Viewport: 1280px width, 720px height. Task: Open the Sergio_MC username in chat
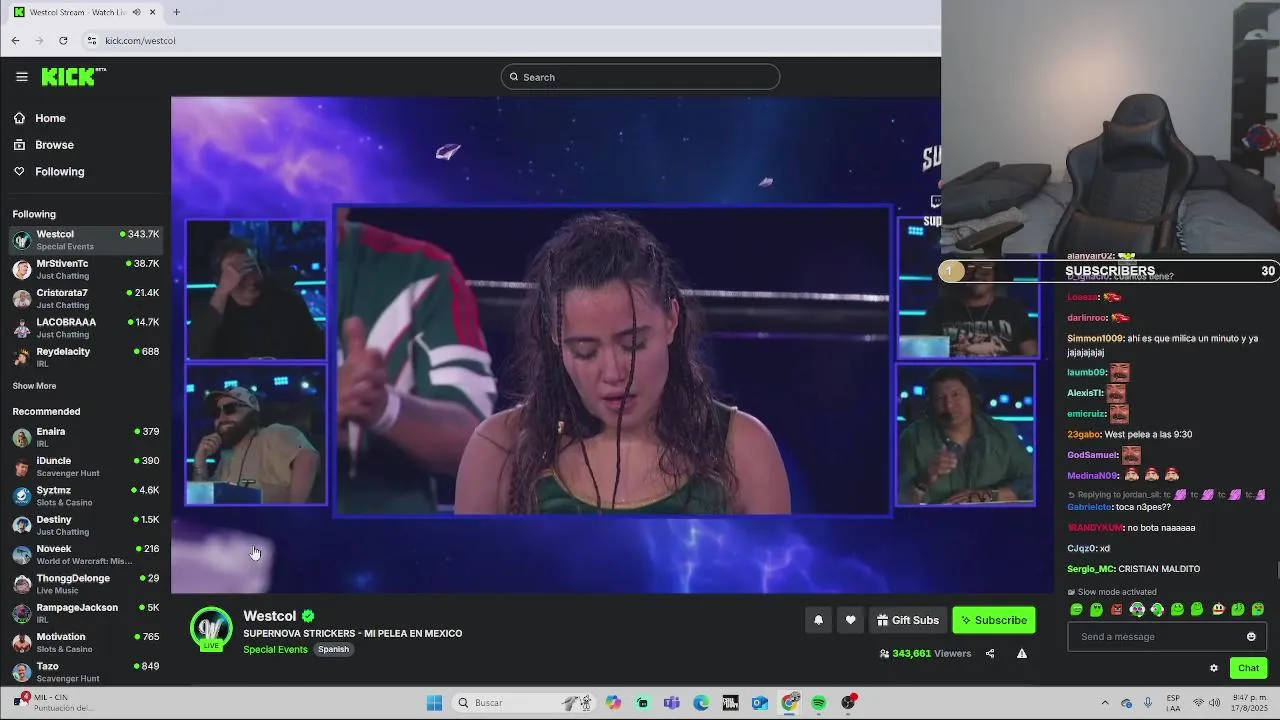[1090, 569]
